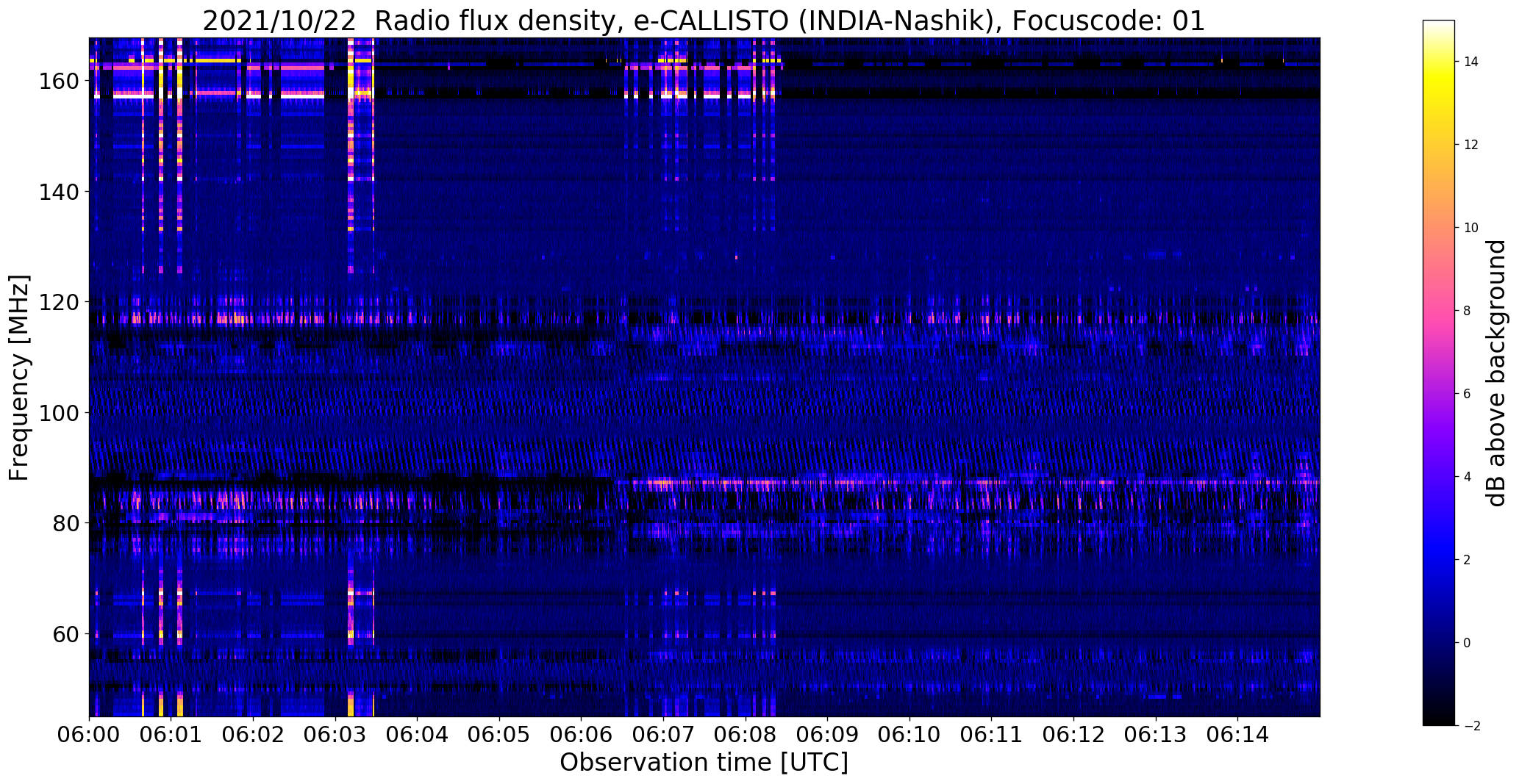Click the colorbar tick label 14

[1471, 62]
